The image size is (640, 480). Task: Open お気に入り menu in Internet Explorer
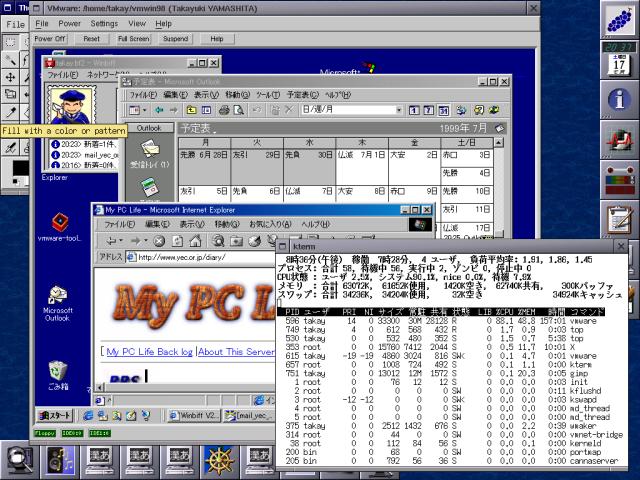(270, 224)
